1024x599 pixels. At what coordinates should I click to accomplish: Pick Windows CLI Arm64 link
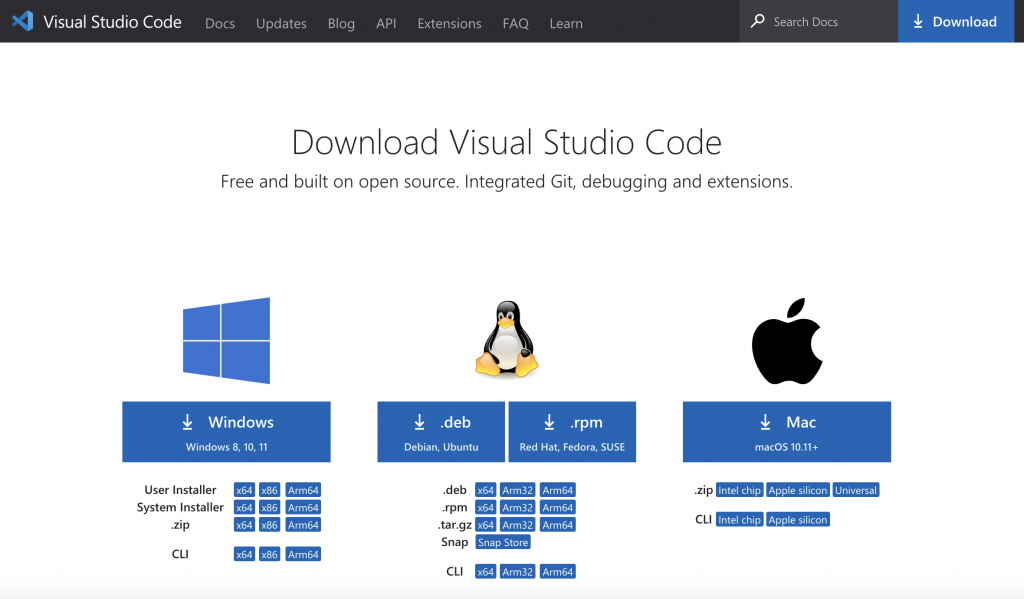pos(303,554)
